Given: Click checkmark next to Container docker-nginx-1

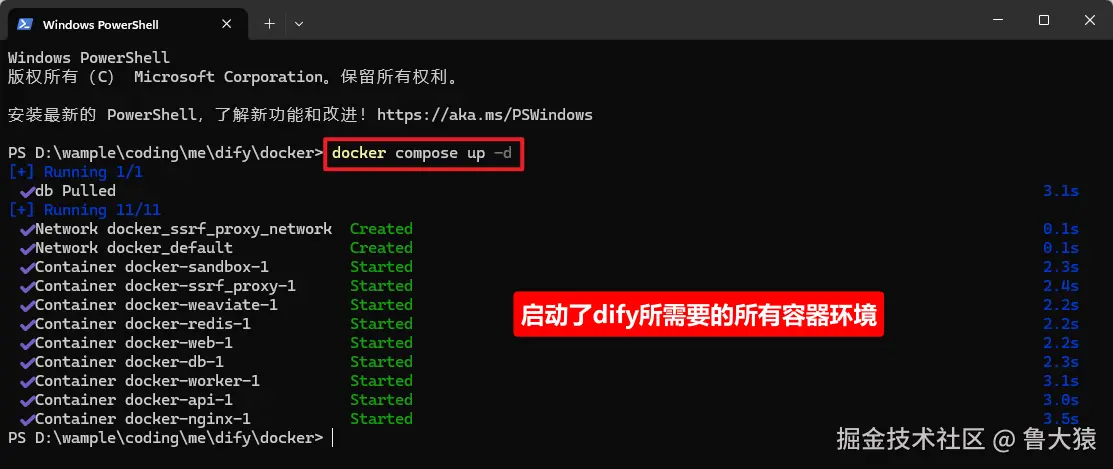Looking at the screenshot, I should [27, 419].
